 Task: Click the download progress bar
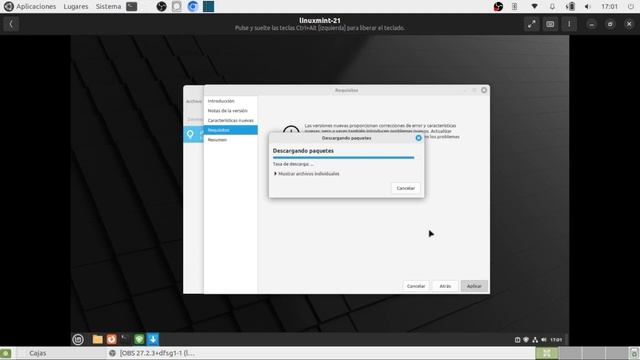point(343,158)
